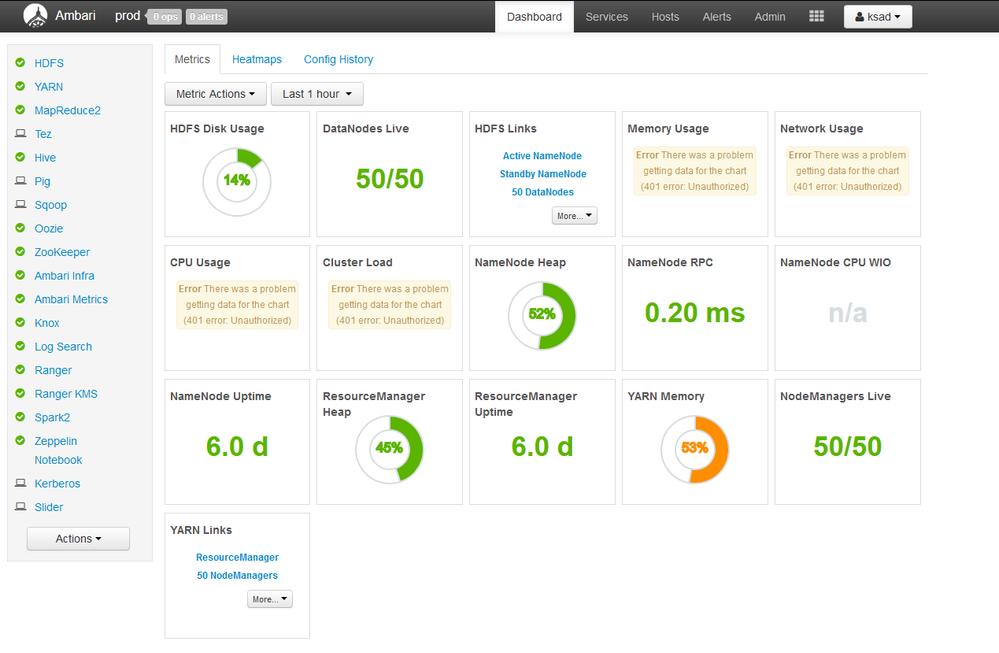Open the Admin tab
The image size is (999, 653).
tap(770, 17)
